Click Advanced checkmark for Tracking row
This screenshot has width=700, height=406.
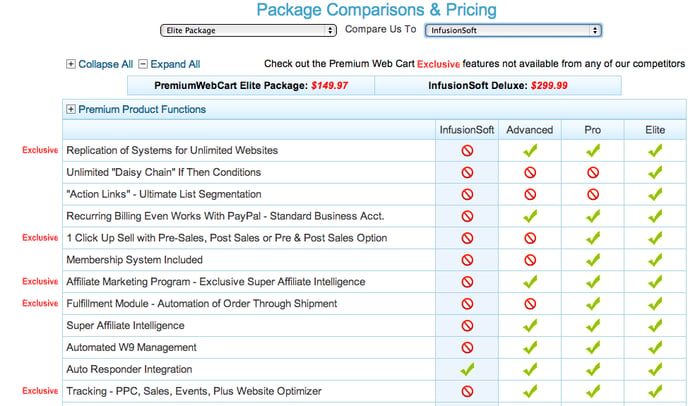point(530,391)
